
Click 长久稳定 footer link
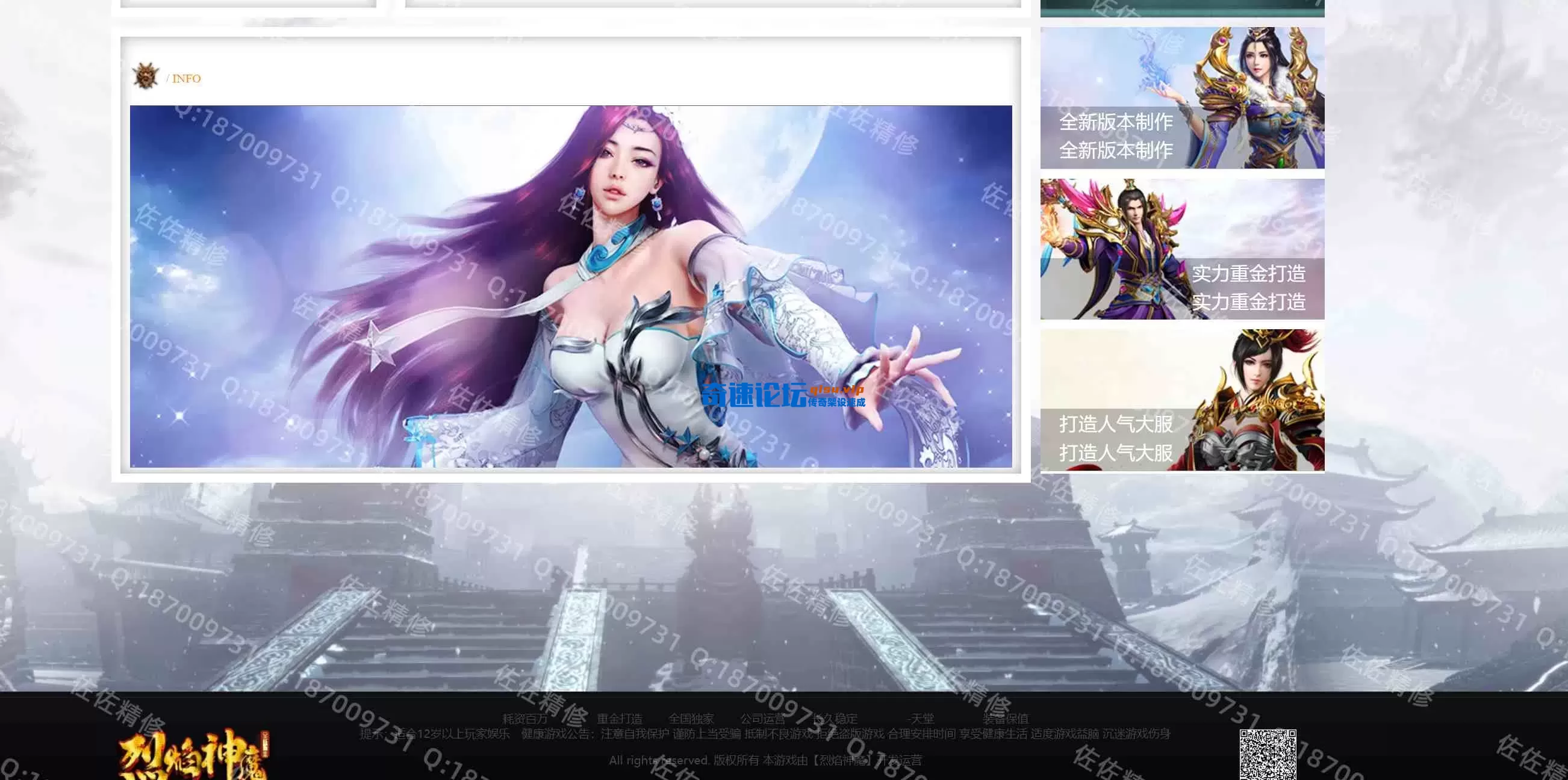[835, 719]
